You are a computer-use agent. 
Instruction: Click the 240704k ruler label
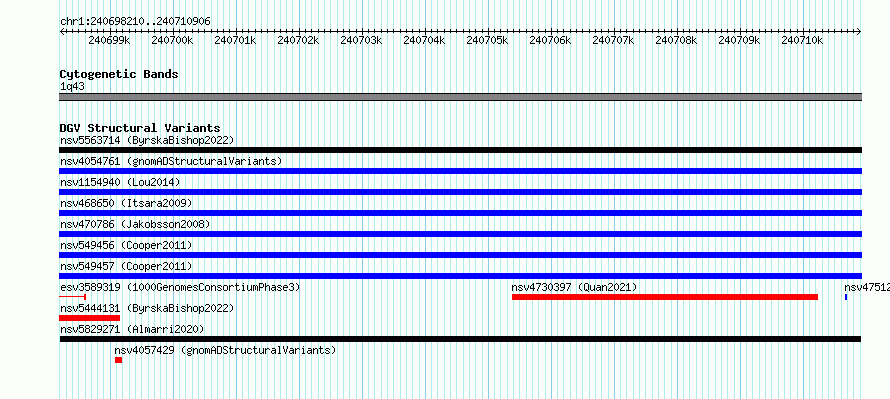click(424, 40)
